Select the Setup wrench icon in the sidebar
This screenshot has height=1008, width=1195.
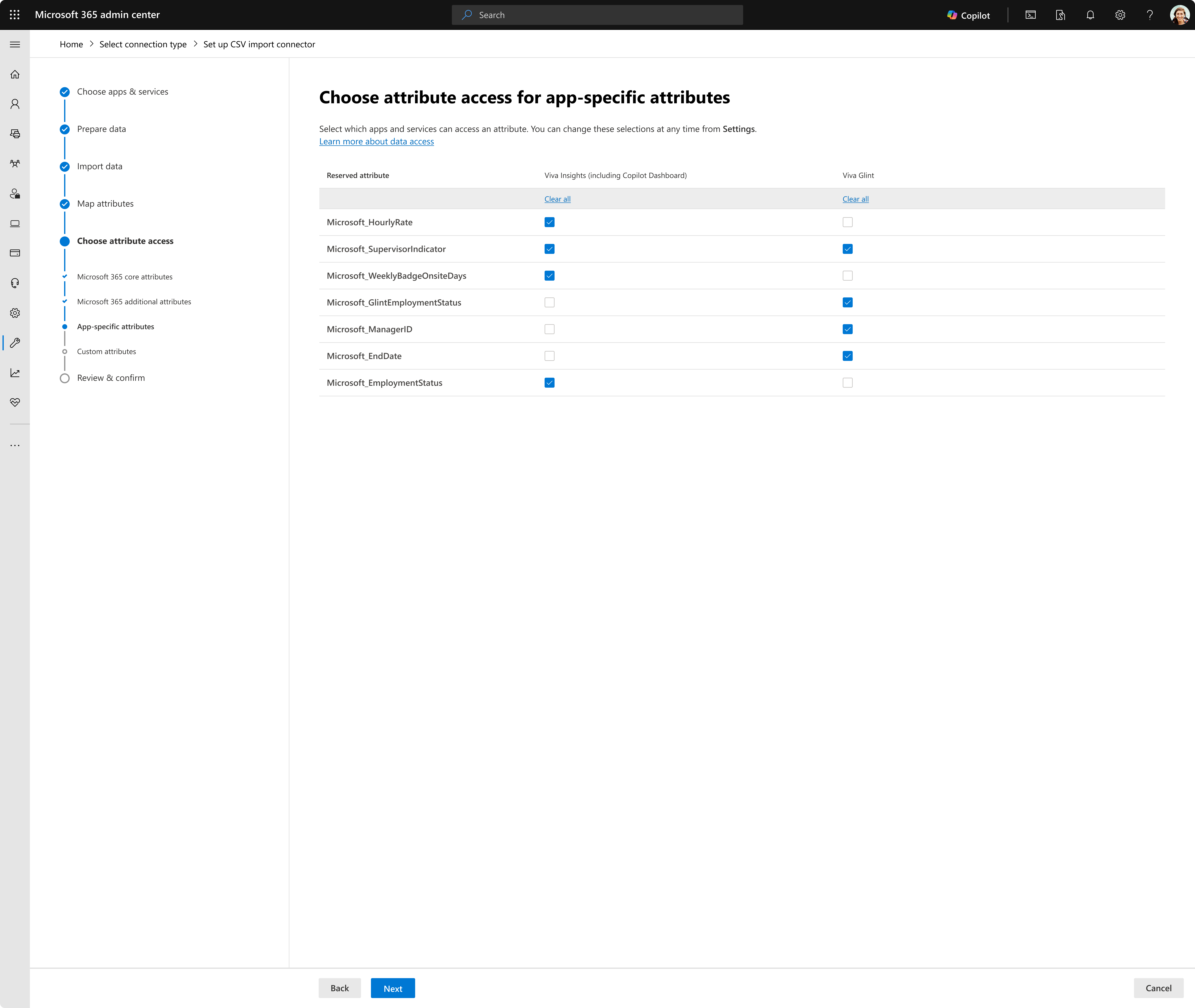point(15,343)
